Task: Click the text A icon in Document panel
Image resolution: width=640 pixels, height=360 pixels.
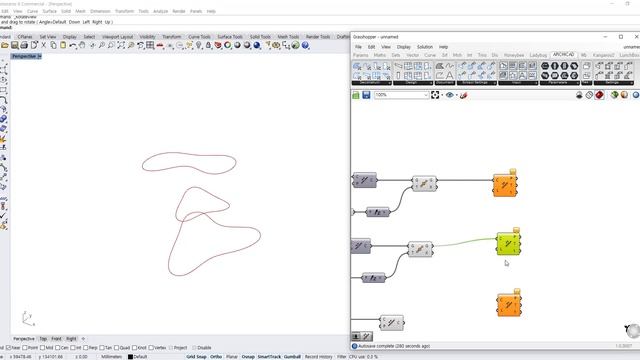Action: pyautogui.click(x=449, y=76)
